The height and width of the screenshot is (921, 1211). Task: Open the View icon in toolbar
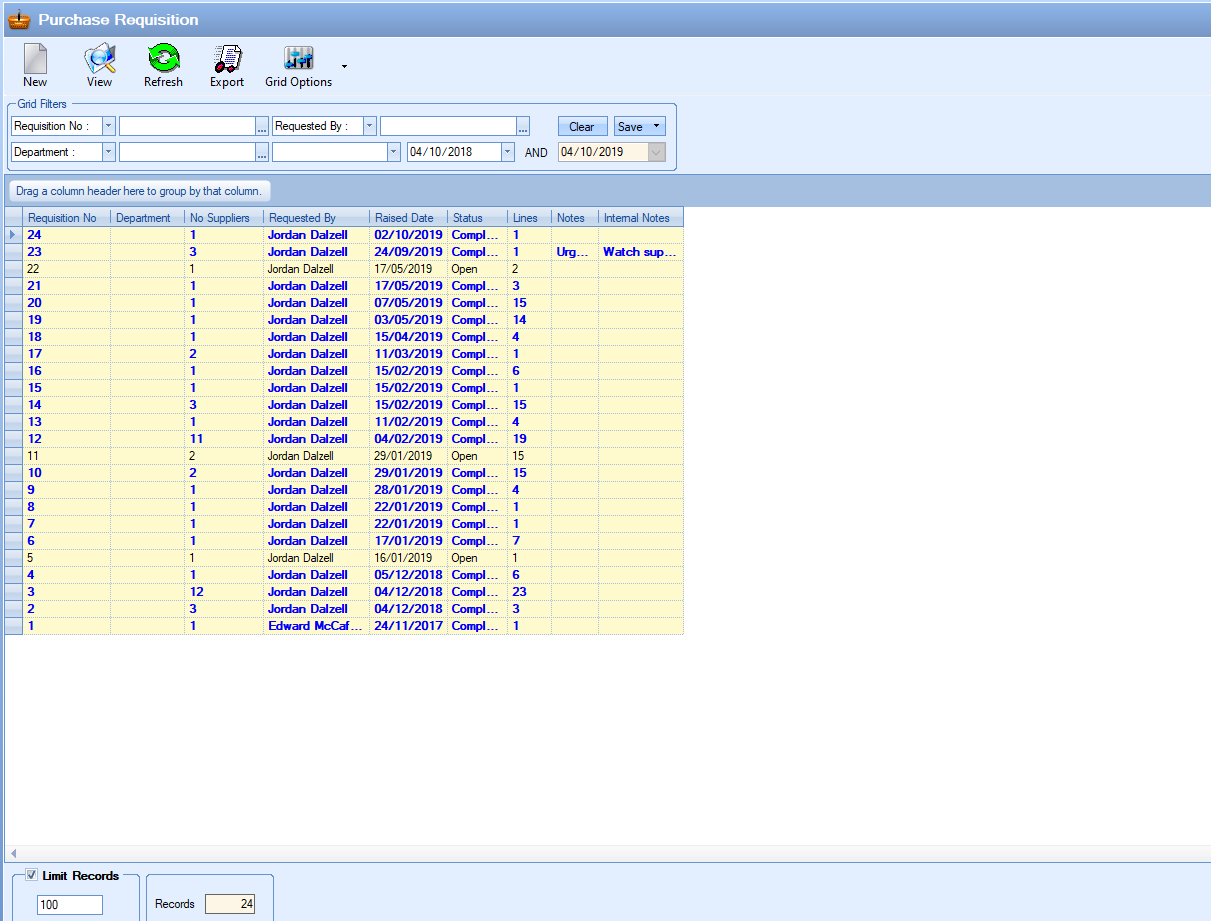point(99,60)
